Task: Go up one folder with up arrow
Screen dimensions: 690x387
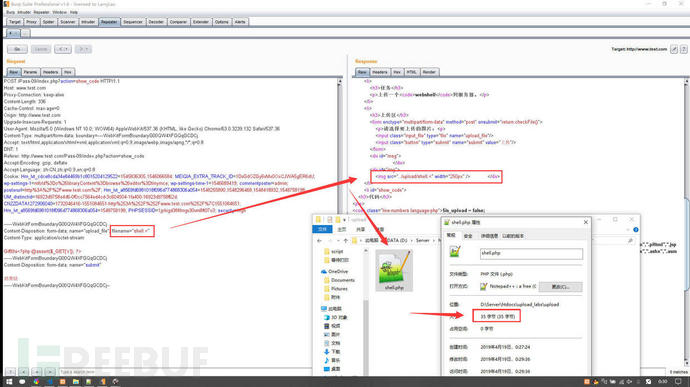Action: pyautogui.click(x=345, y=240)
